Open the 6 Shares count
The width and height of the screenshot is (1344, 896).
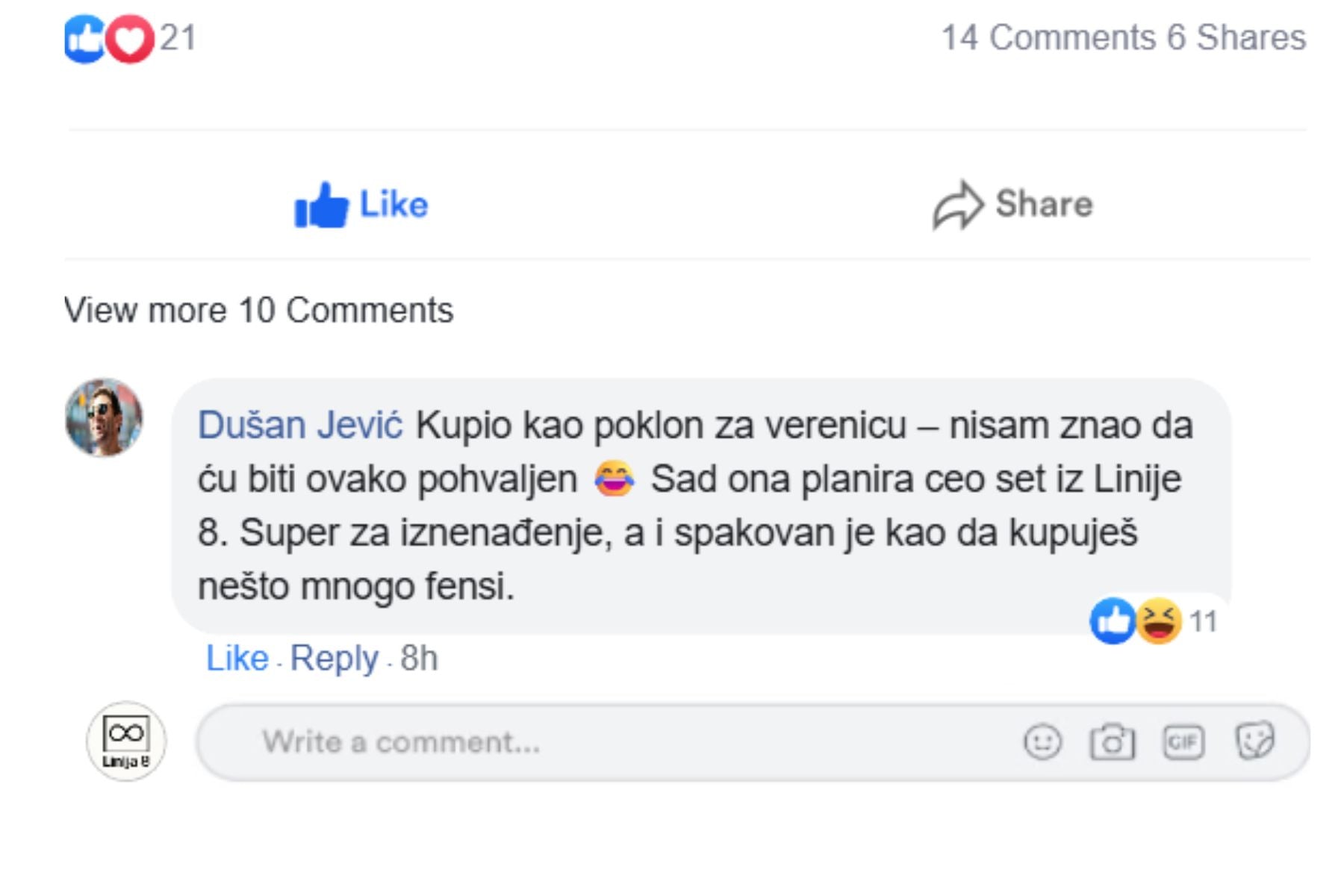[x=1236, y=37]
